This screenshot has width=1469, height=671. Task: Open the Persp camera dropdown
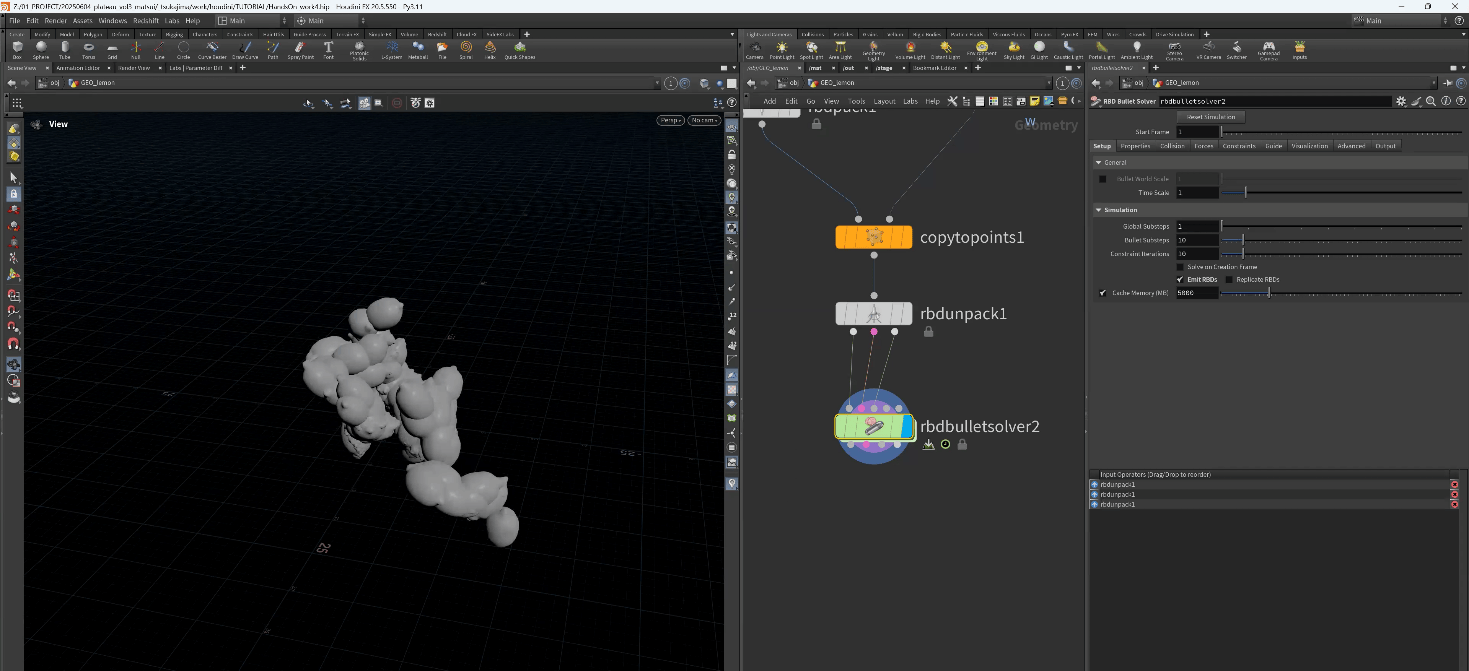tap(669, 120)
